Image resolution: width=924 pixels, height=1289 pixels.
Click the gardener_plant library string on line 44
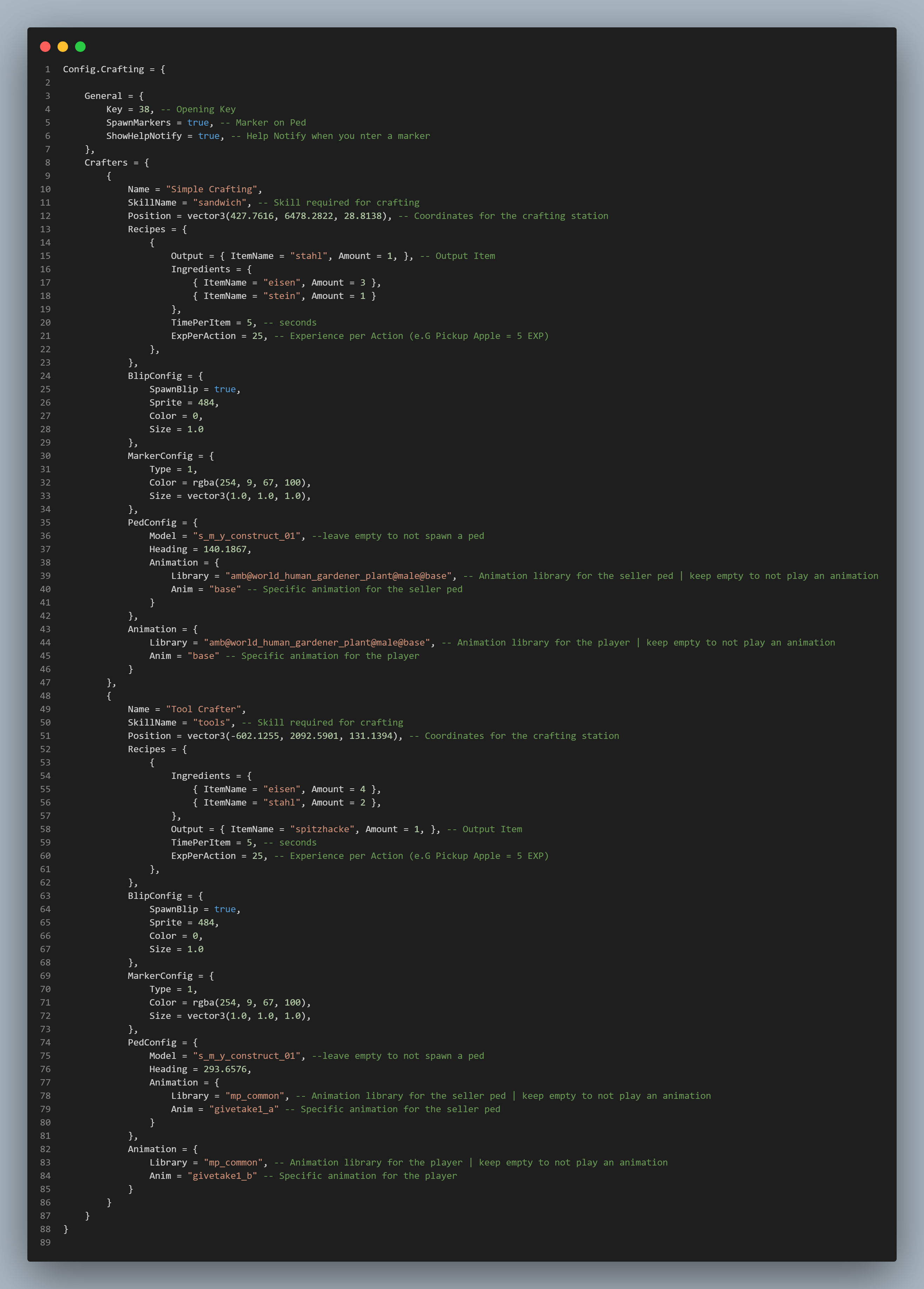tap(316, 642)
